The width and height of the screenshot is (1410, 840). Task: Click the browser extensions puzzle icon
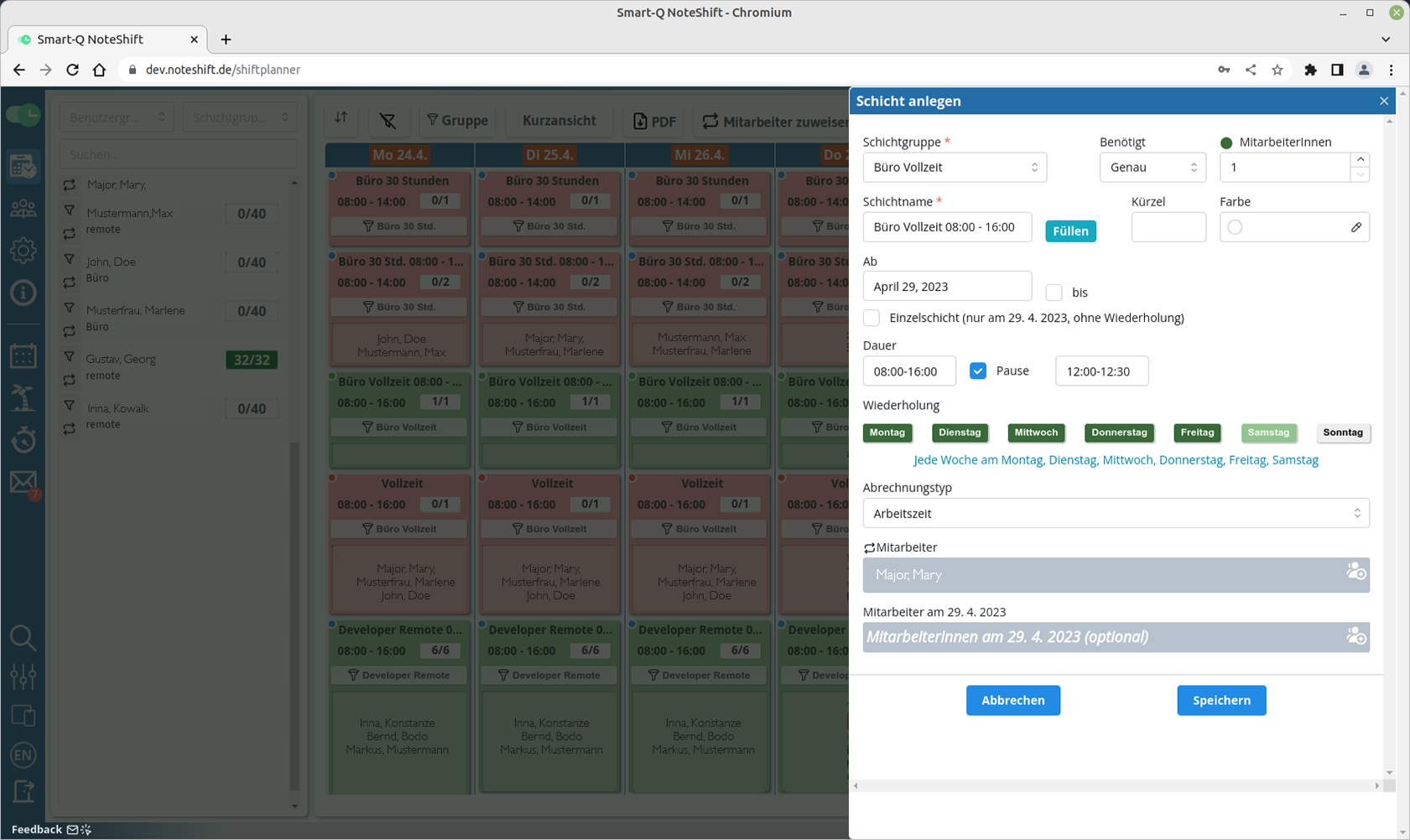(x=1310, y=70)
